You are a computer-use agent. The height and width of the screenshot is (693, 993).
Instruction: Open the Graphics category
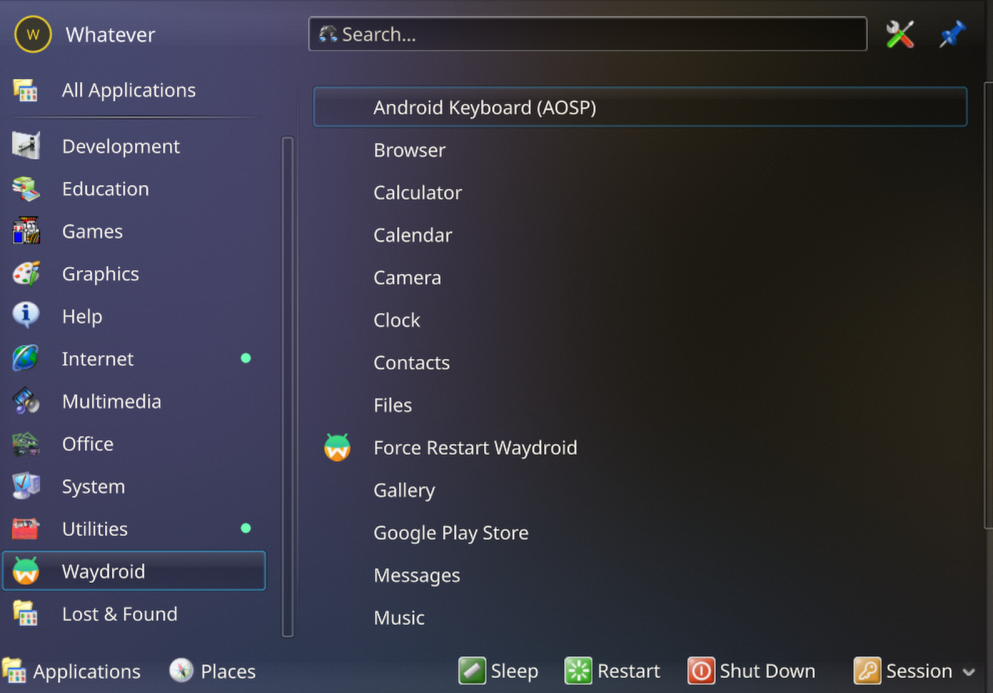134,274
